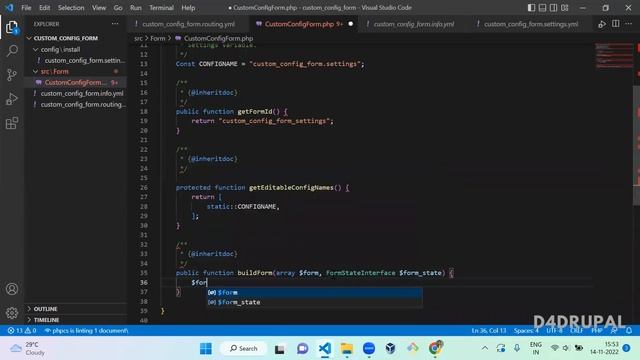Click the warnings count in status bar
640x360 pixels.
click(x=31, y=331)
